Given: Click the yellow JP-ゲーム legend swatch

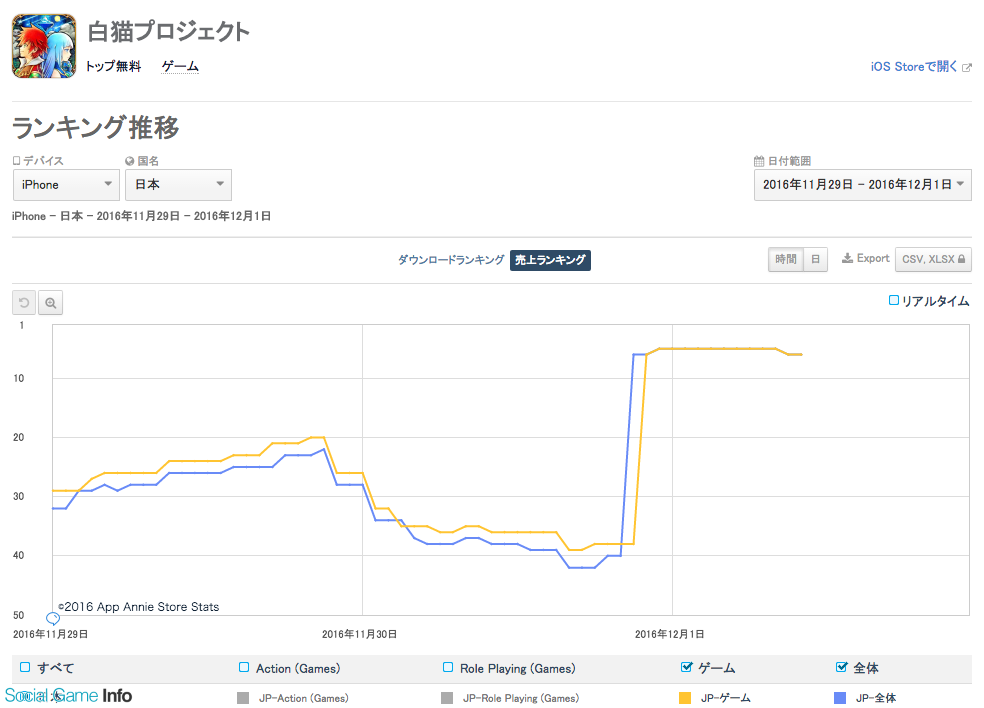Looking at the screenshot, I should pos(685,698).
